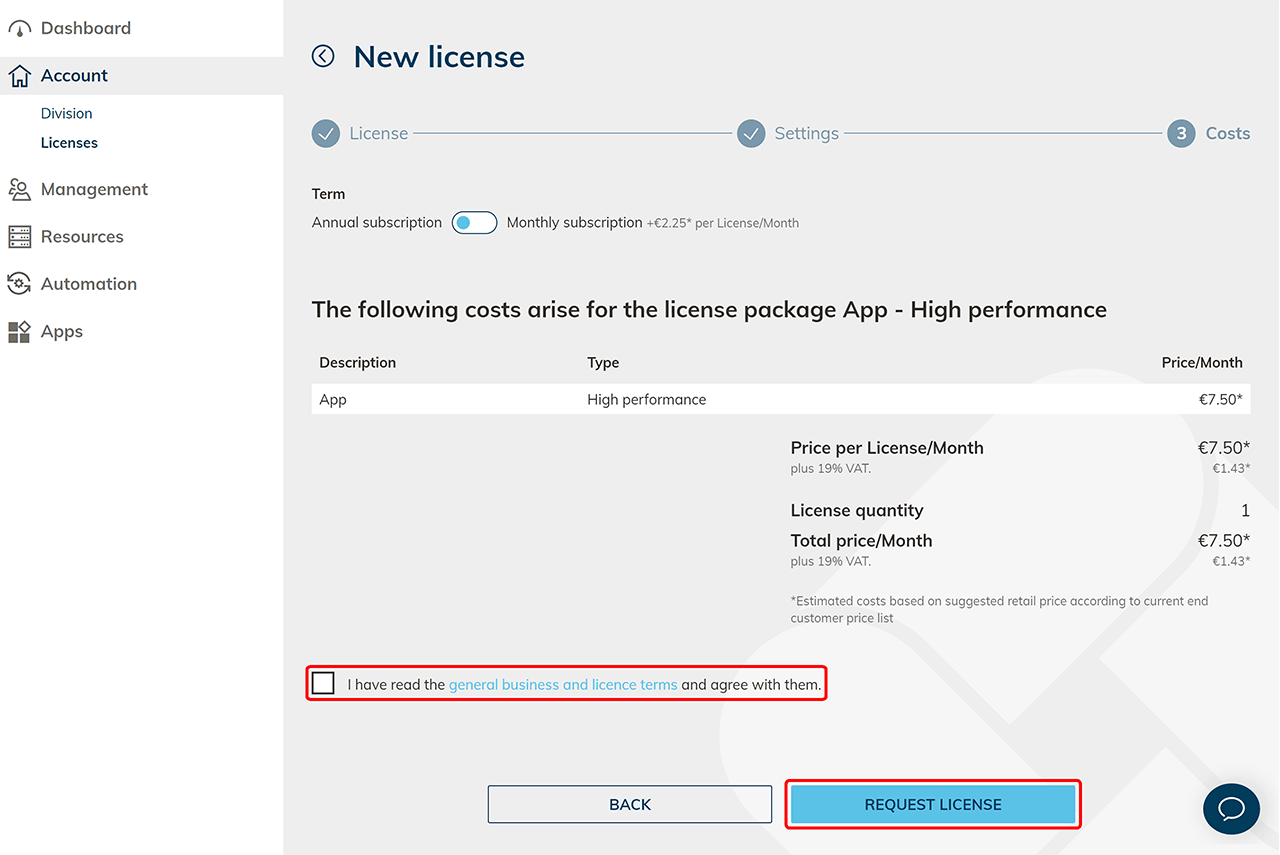
Task: Select the App High performance table row
Action: click(780, 400)
